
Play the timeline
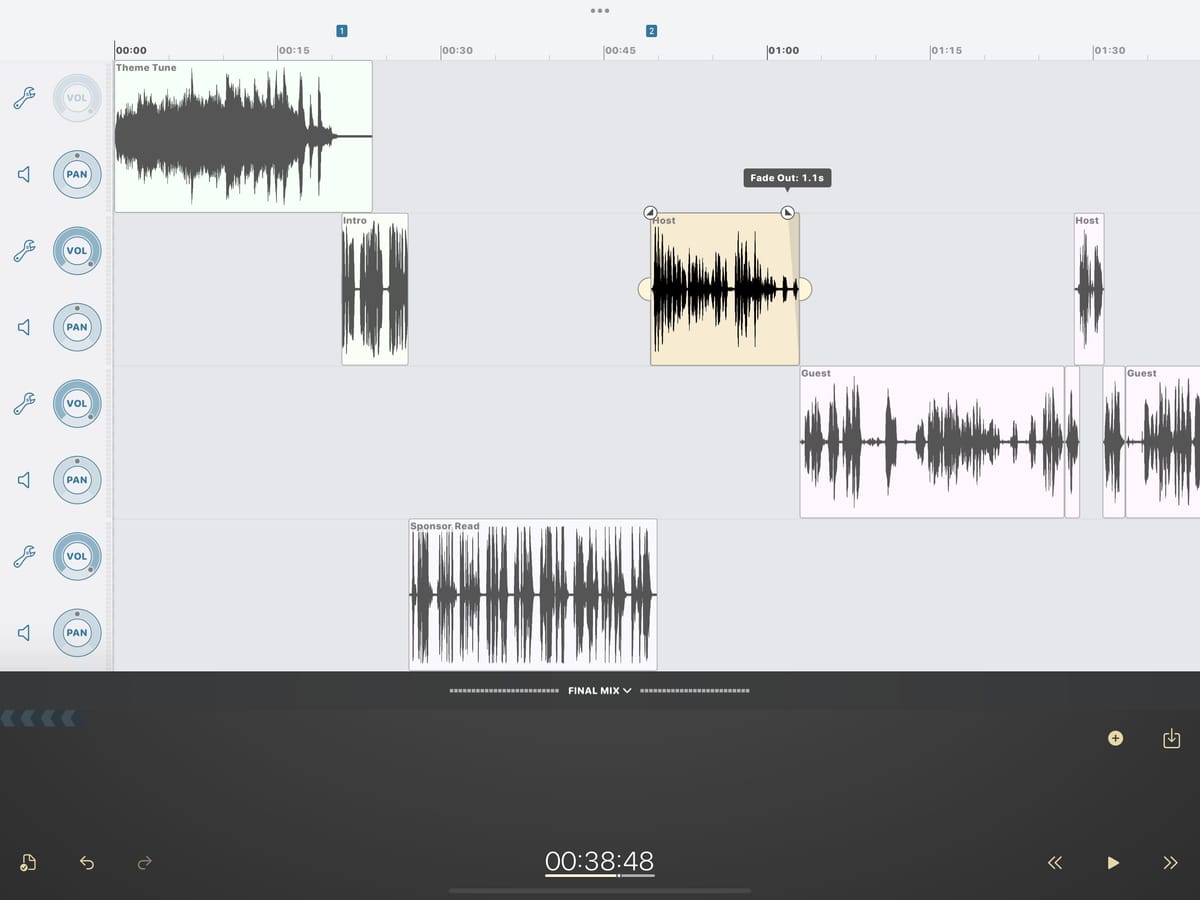point(1113,863)
